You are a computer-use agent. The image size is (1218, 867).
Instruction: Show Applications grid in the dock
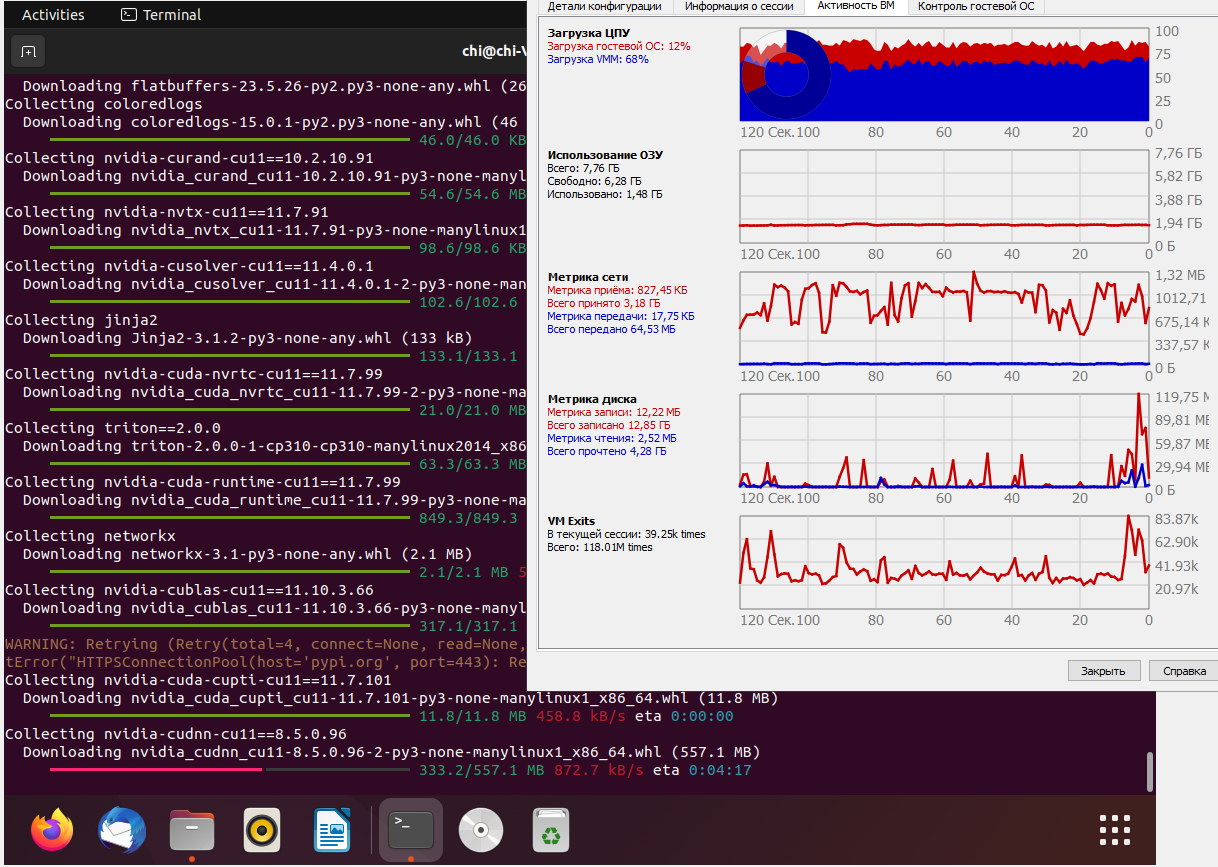coord(1114,830)
